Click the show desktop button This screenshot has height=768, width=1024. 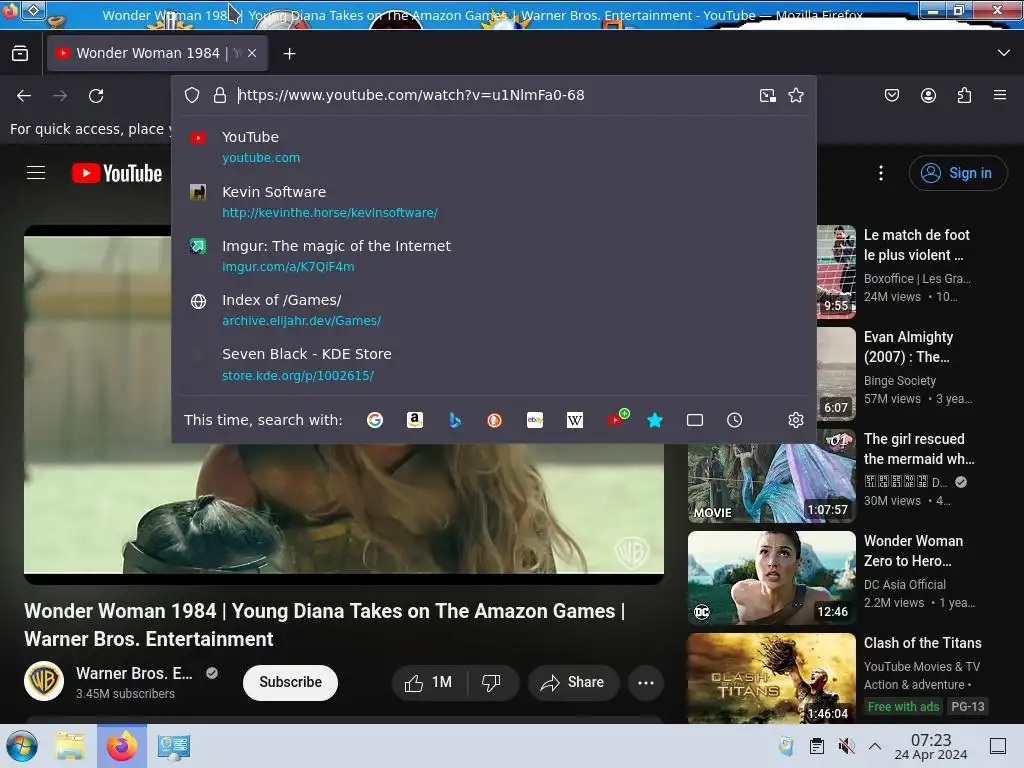(x=998, y=746)
